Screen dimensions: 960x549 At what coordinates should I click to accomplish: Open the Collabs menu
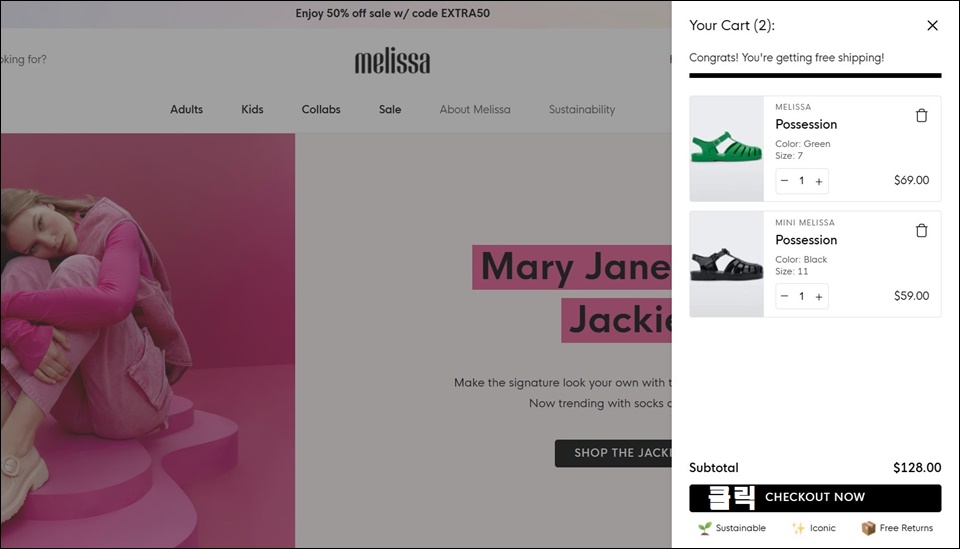click(x=321, y=110)
